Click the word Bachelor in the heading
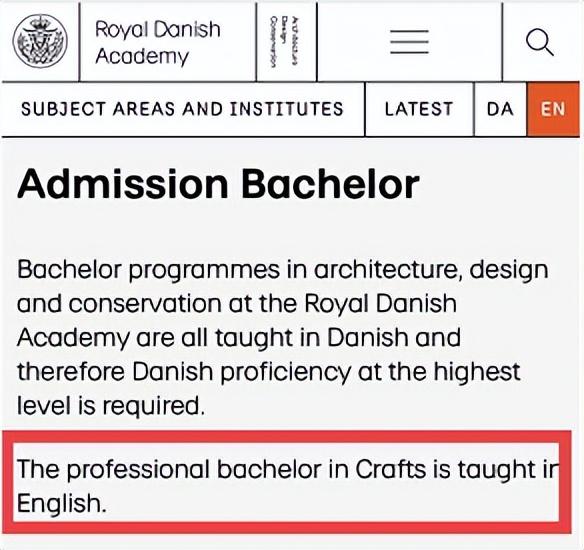Screen dimensions: 584x550 pyautogui.click(x=330, y=184)
